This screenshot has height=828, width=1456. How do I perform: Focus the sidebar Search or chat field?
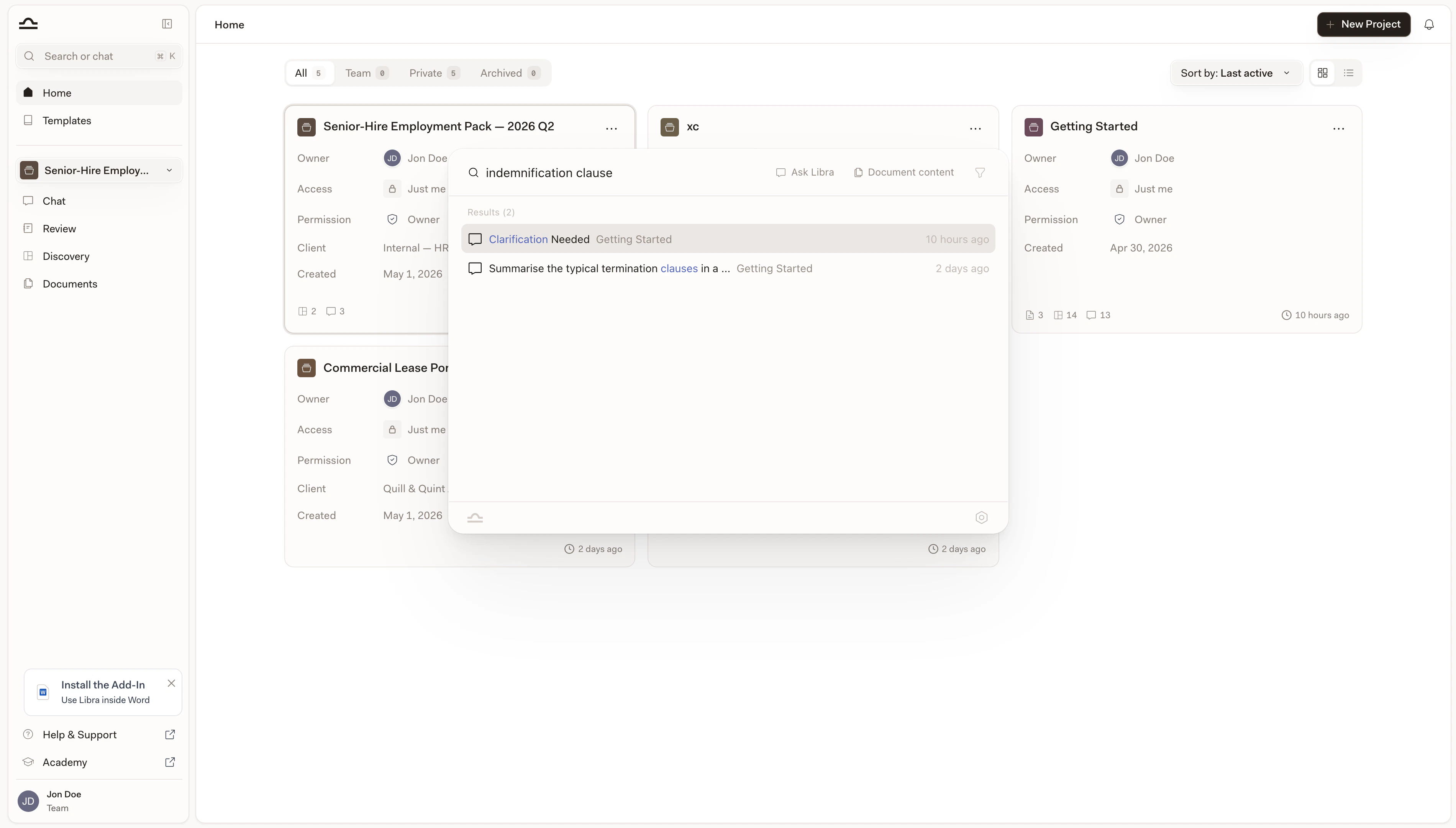99,56
